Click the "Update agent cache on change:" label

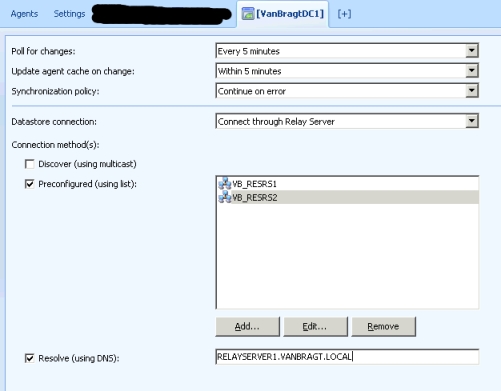pyautogui.click(x=73, y=71)
